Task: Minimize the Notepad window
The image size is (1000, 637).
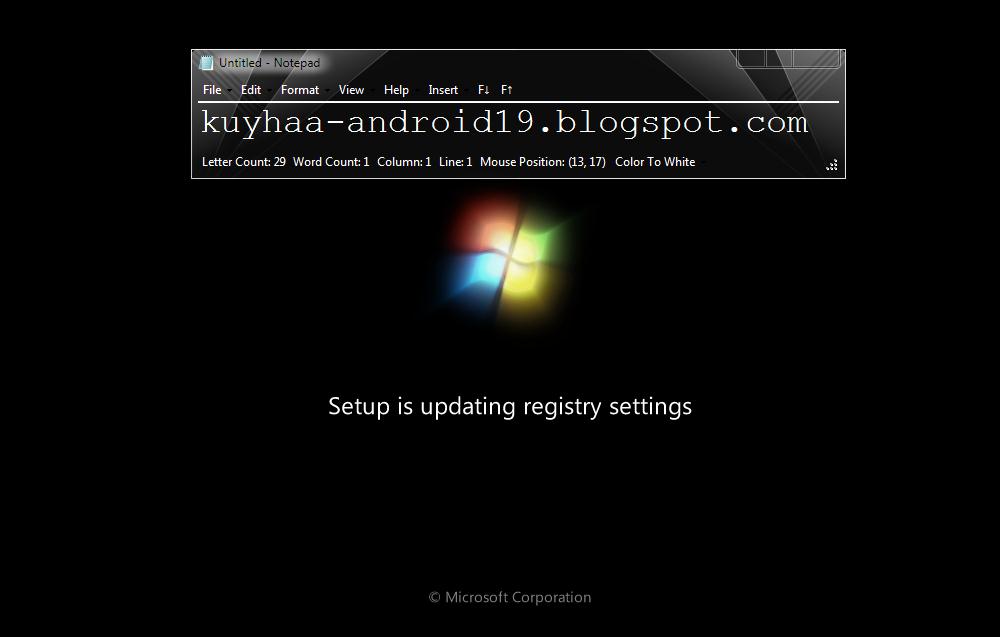Action: [x=752, y=58]
